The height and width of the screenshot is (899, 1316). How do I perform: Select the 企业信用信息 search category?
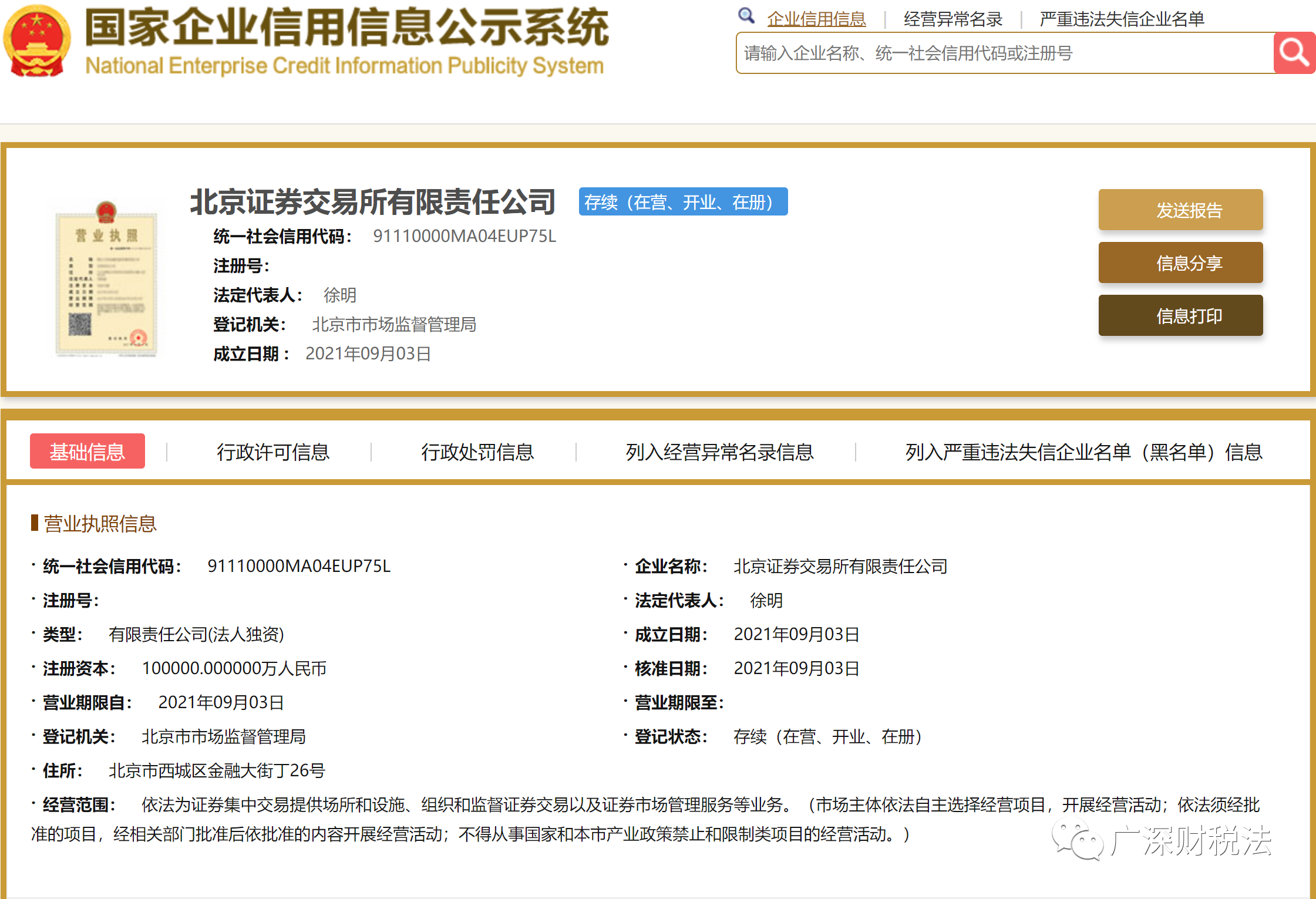pyautogui.click(x=816, y=19)
